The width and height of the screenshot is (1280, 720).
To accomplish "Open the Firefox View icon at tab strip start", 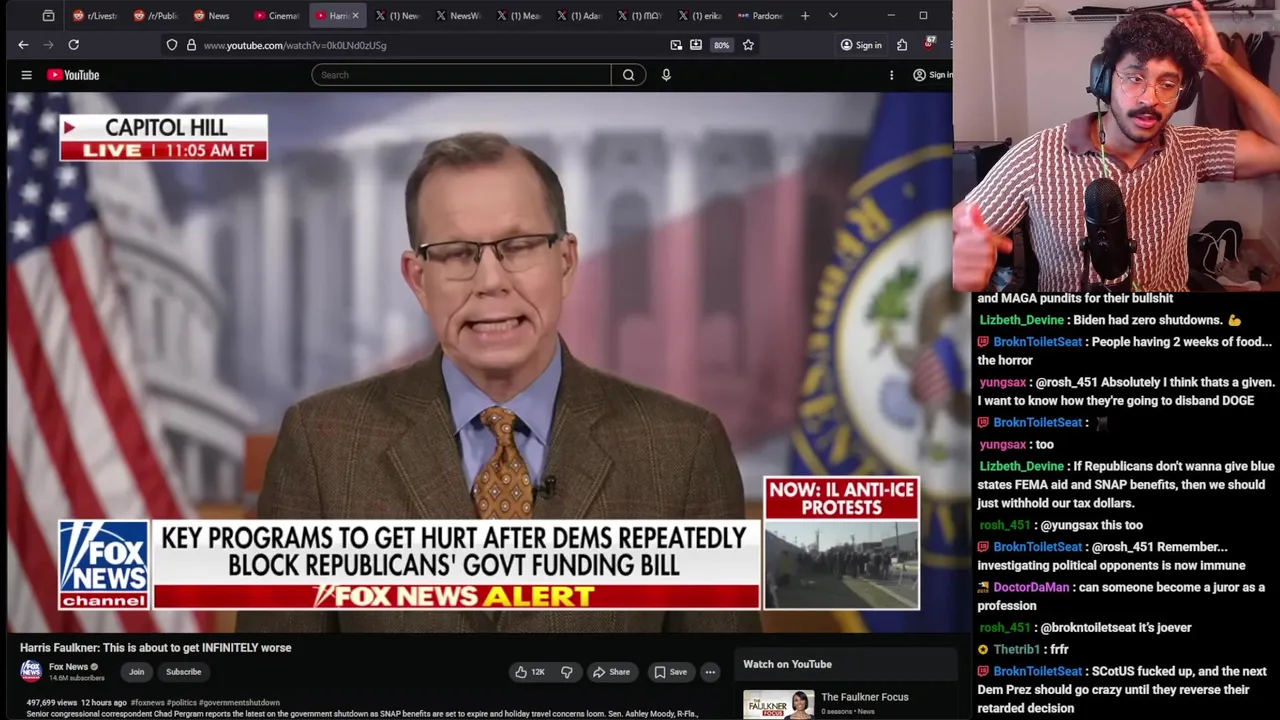I will pos(48,16).
